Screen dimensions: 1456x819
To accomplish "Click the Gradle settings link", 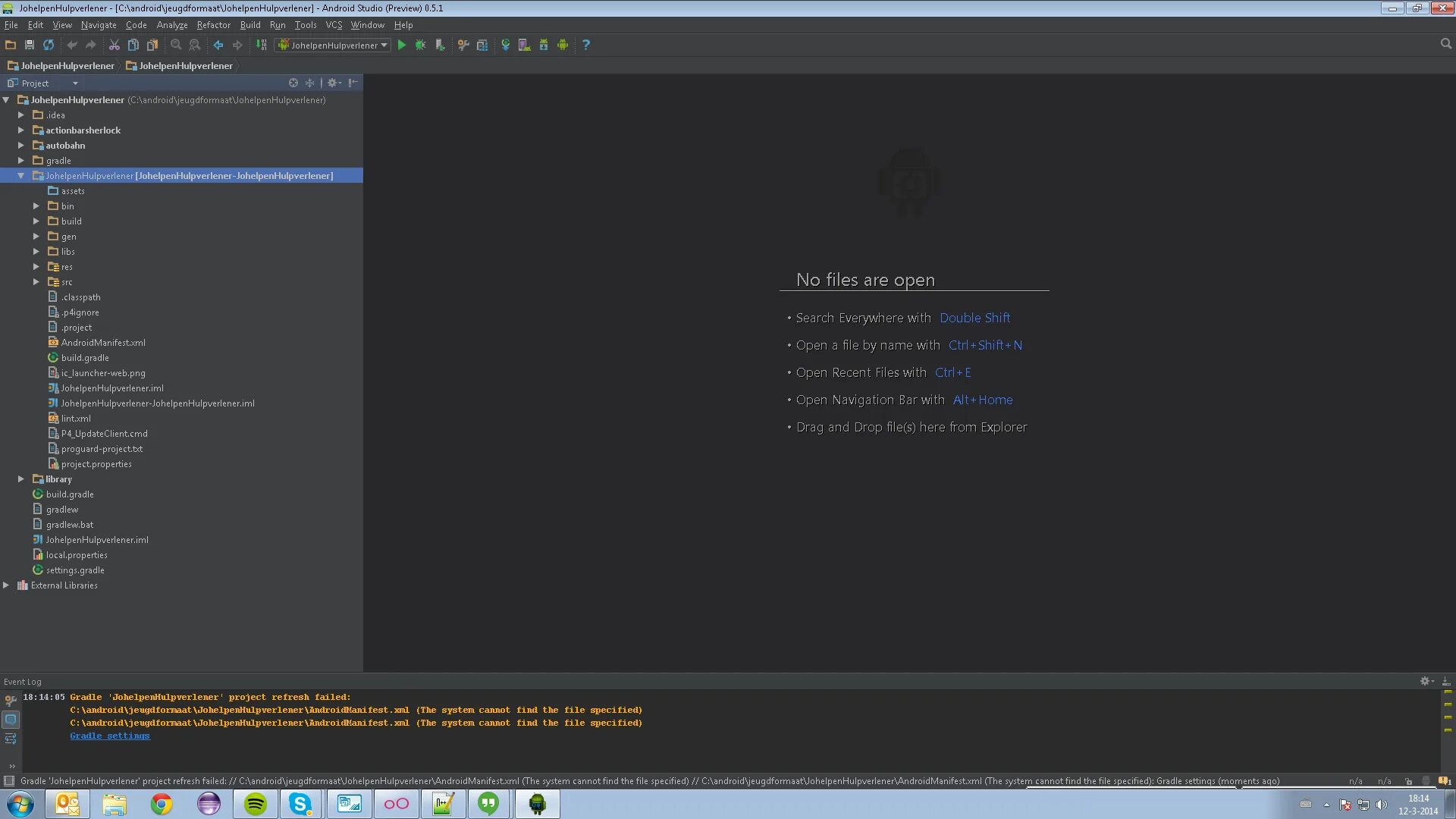I will tap(110, 736).
